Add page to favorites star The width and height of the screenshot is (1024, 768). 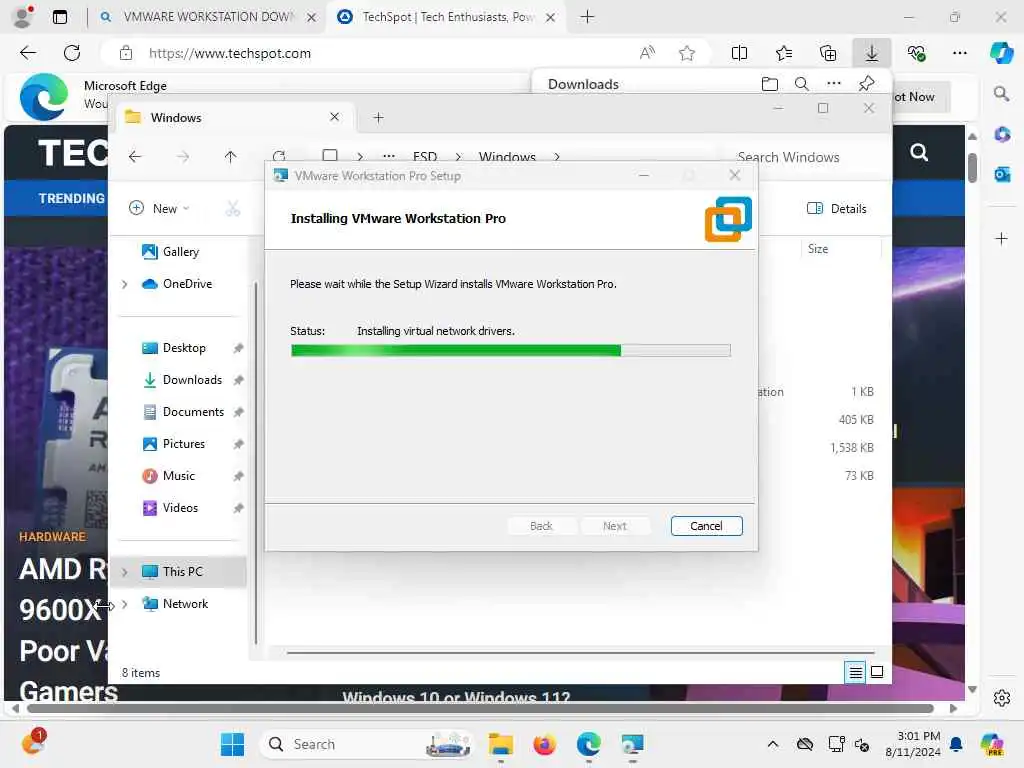(x=686, y=53)
